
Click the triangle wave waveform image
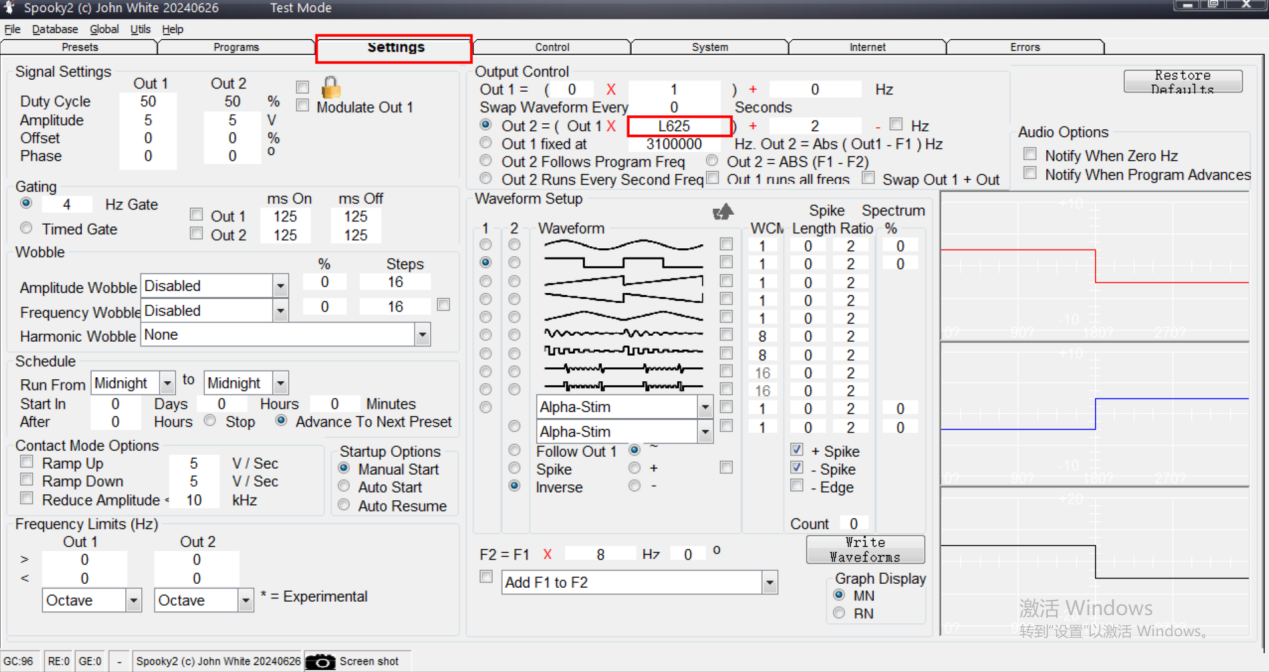623,317
